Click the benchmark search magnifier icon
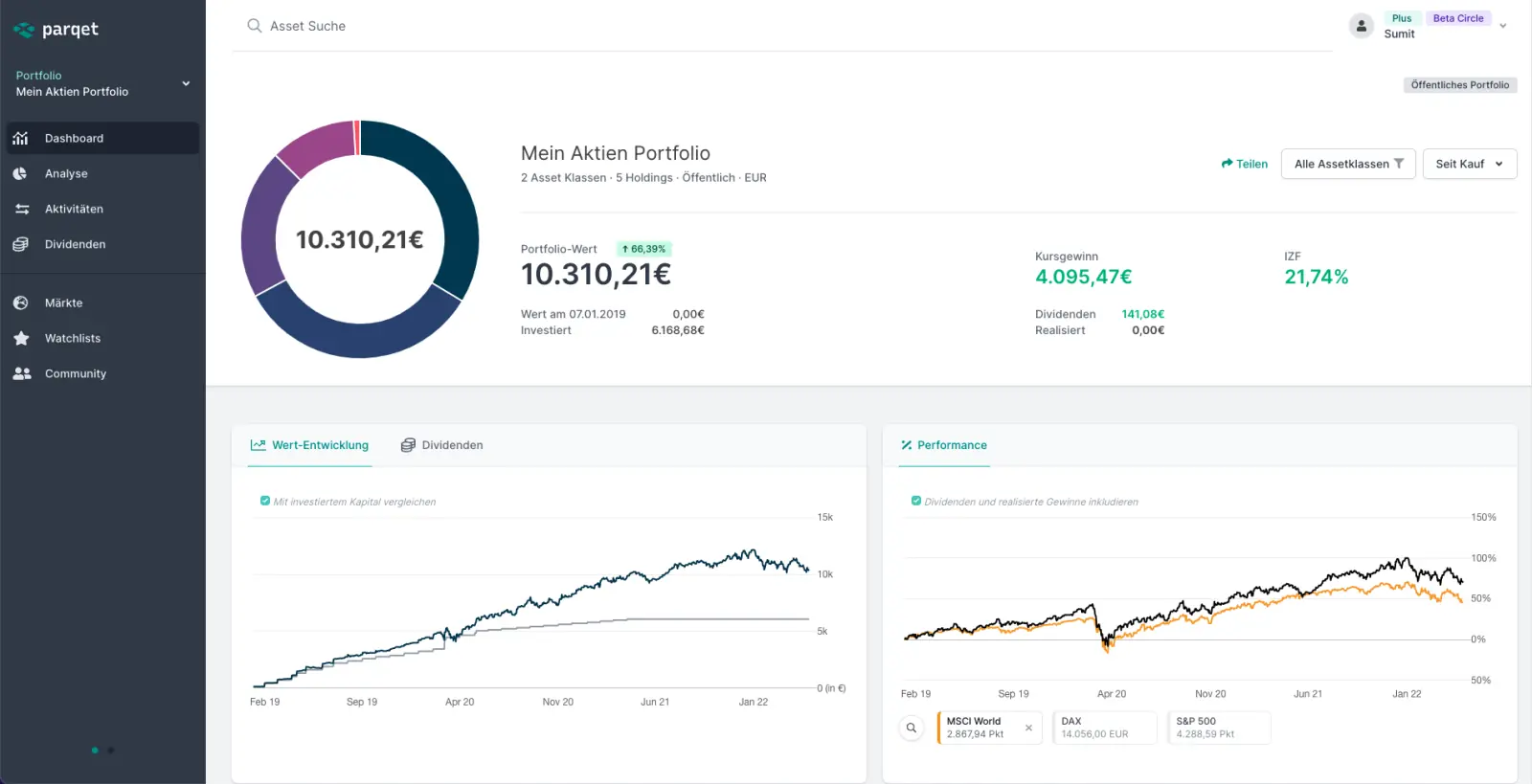Viewport: 1532px width, 784px height. coord(912,728)
